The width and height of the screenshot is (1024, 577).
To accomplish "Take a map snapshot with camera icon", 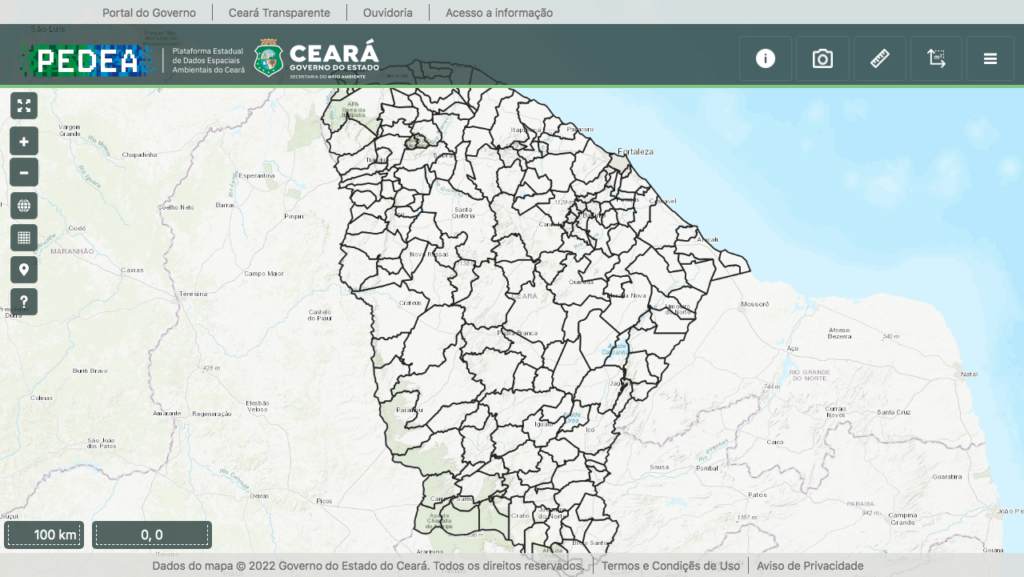I will (822, 59).
